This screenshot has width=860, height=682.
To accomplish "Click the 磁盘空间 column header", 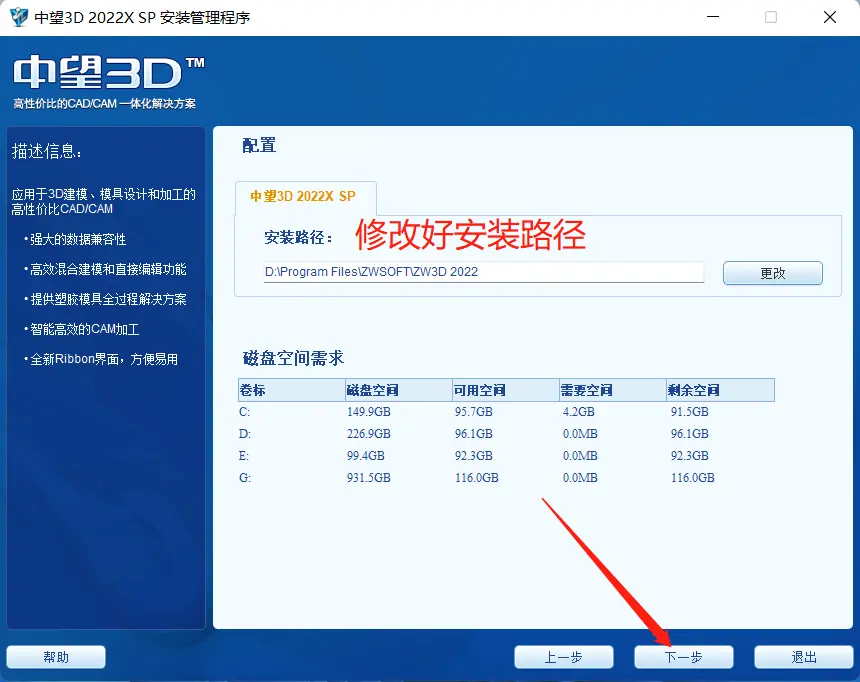I will tap(399, 390).
